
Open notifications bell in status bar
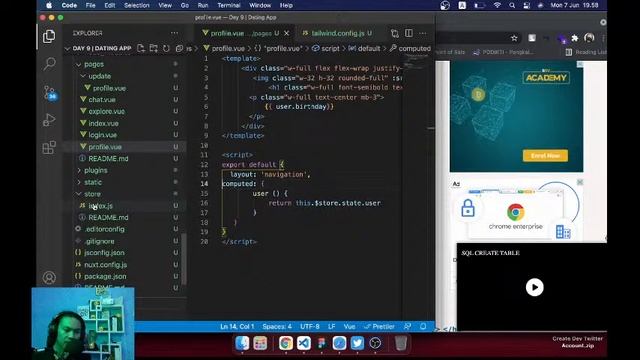423,327
